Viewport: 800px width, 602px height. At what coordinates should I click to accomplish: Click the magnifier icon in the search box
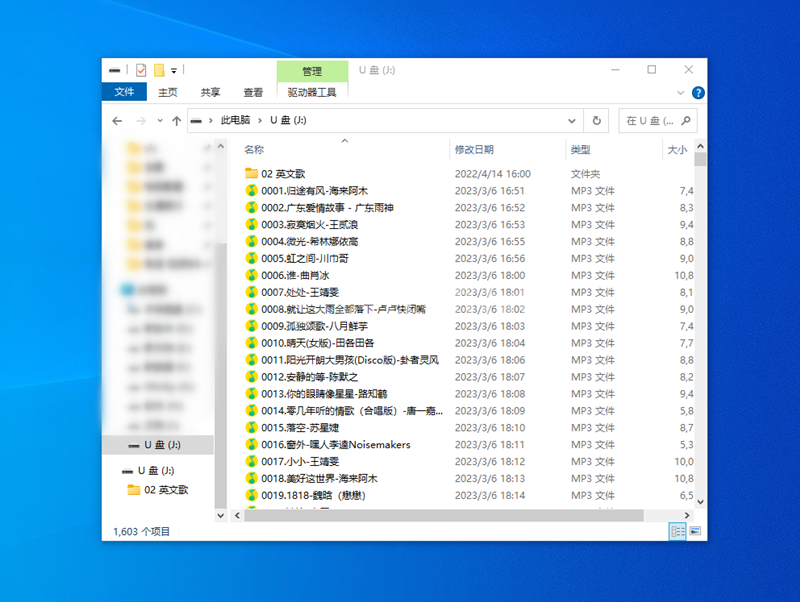(686, 120)
